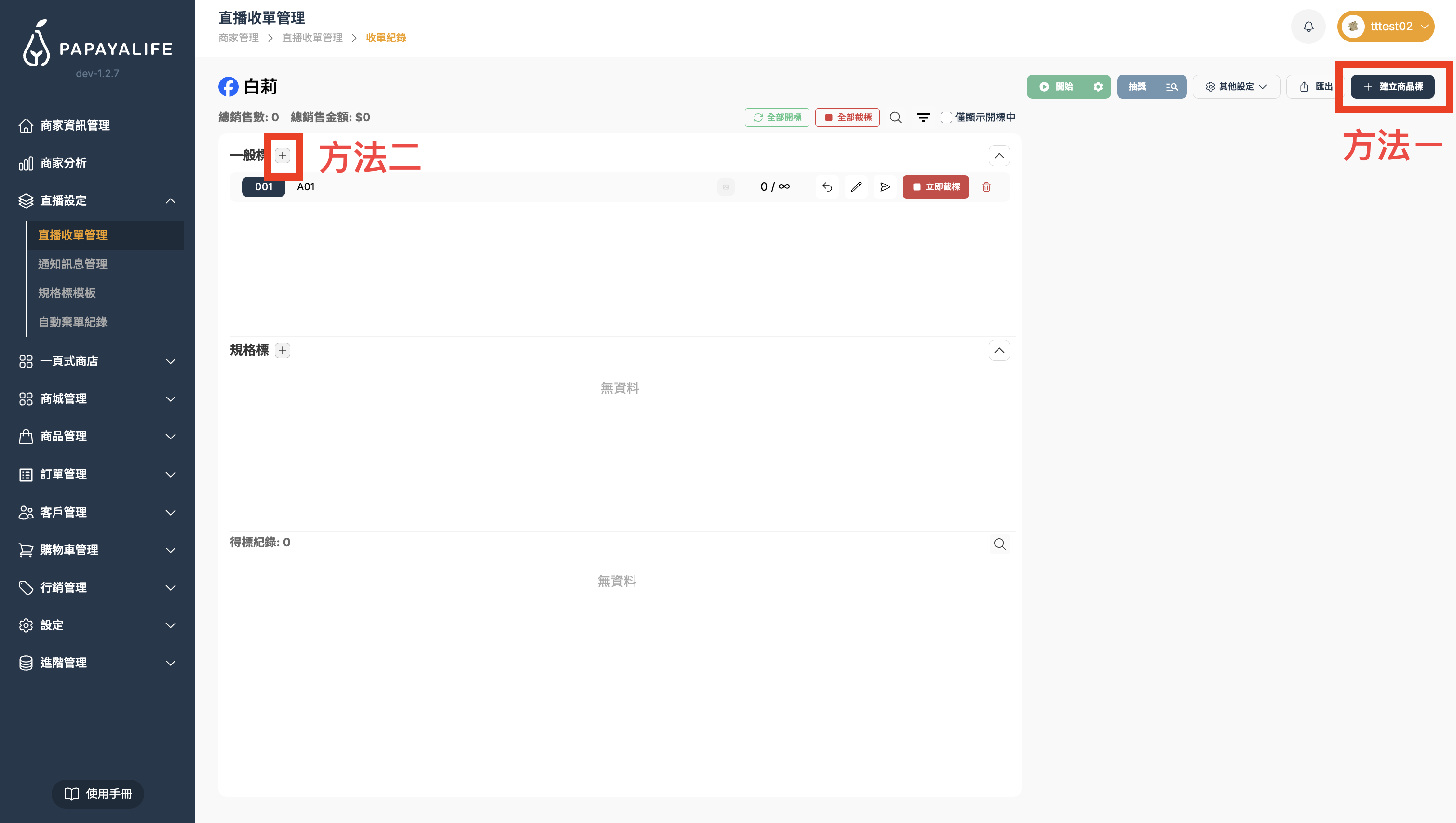The height and width of the screenshot is (823, 1456).
Task: Delete tag A01 via trash icon
Action: [x=985, y=186]
